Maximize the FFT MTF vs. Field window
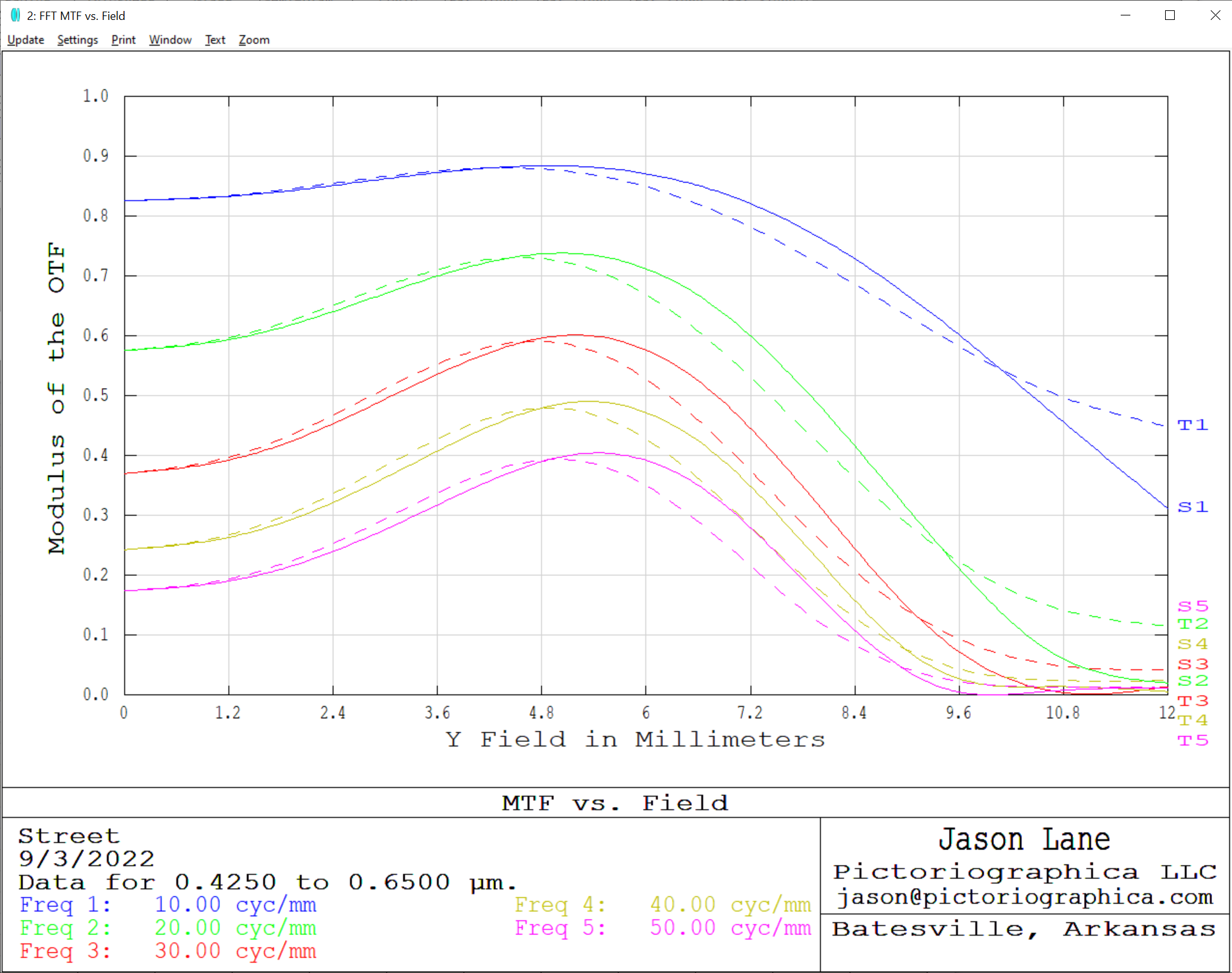The image size is (1232, 973). 1170,15
